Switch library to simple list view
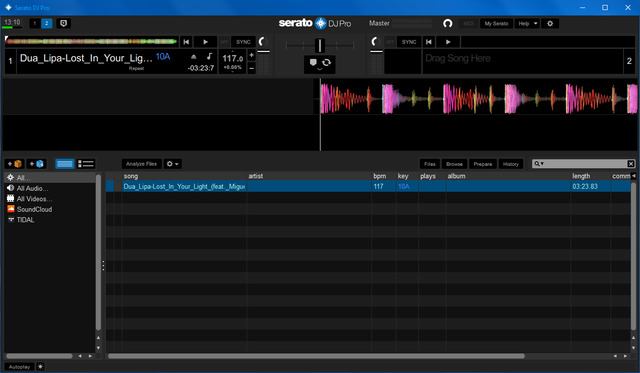Screen dimensions: 640x373 coord(64,164)
